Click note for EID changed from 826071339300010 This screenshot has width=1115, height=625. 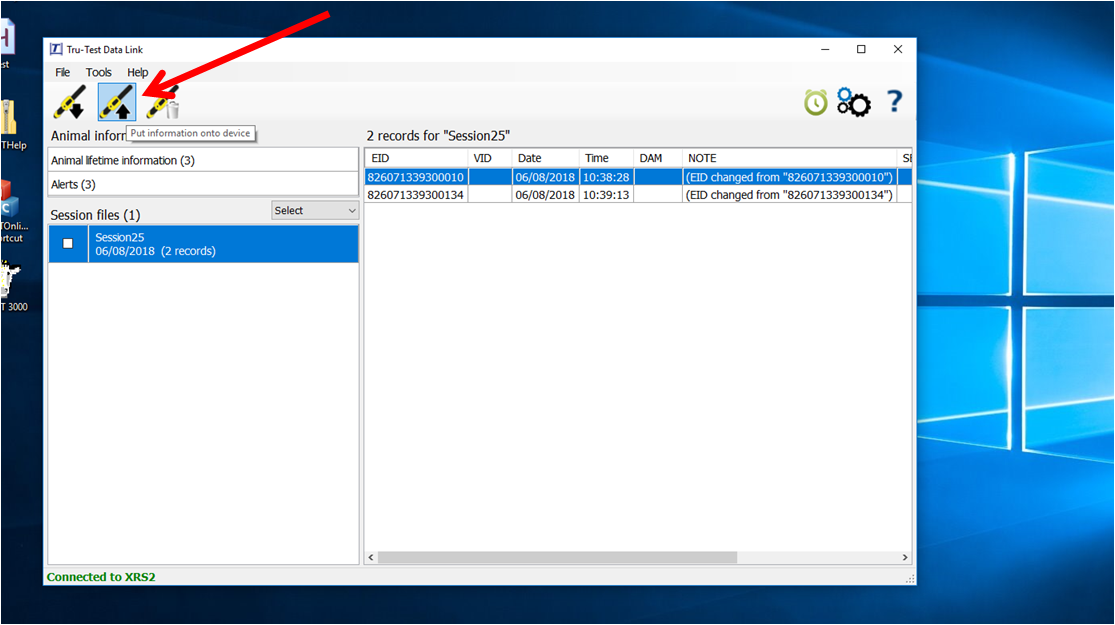pyautogui.click(x=789, y=177)
